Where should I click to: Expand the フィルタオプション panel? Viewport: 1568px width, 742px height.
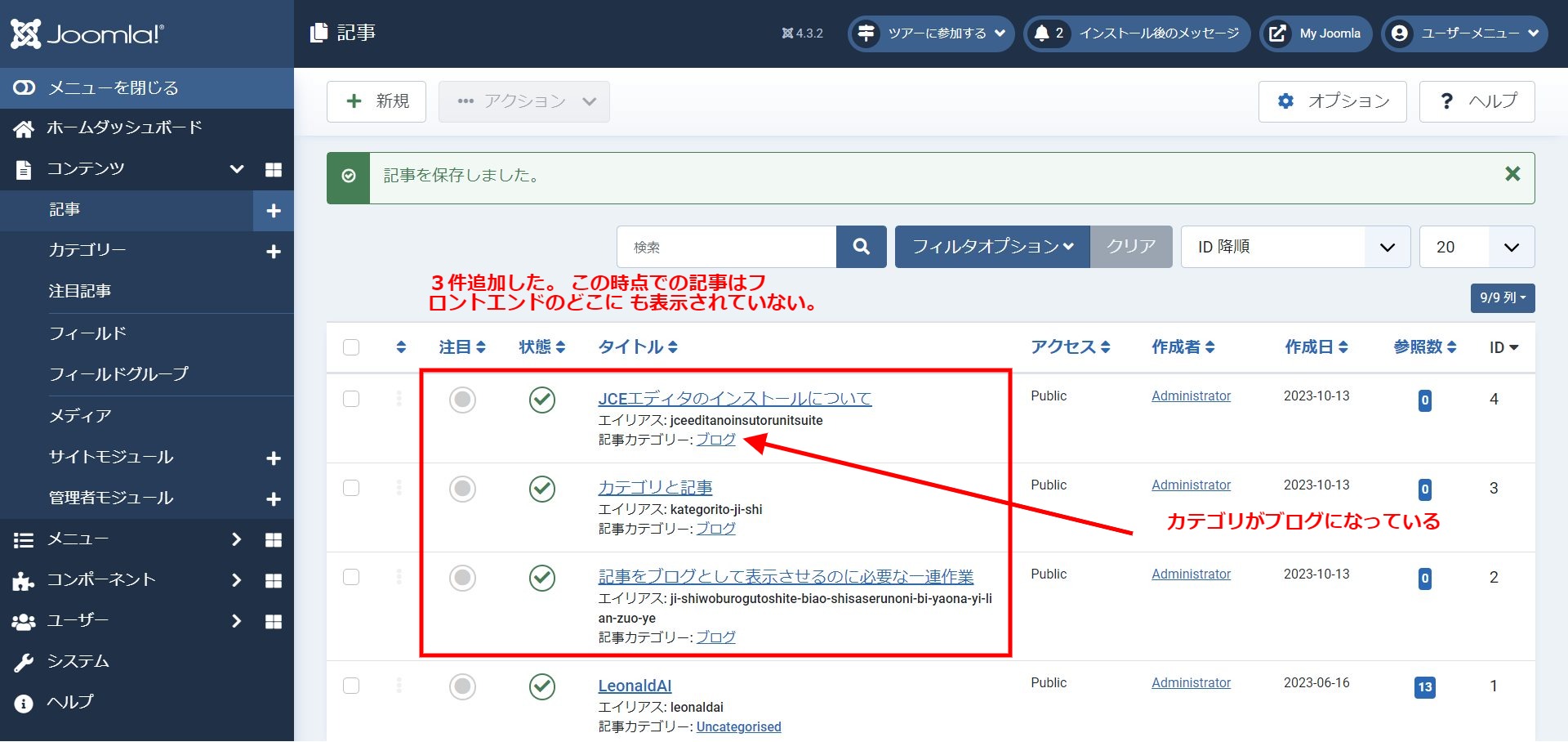991,246
